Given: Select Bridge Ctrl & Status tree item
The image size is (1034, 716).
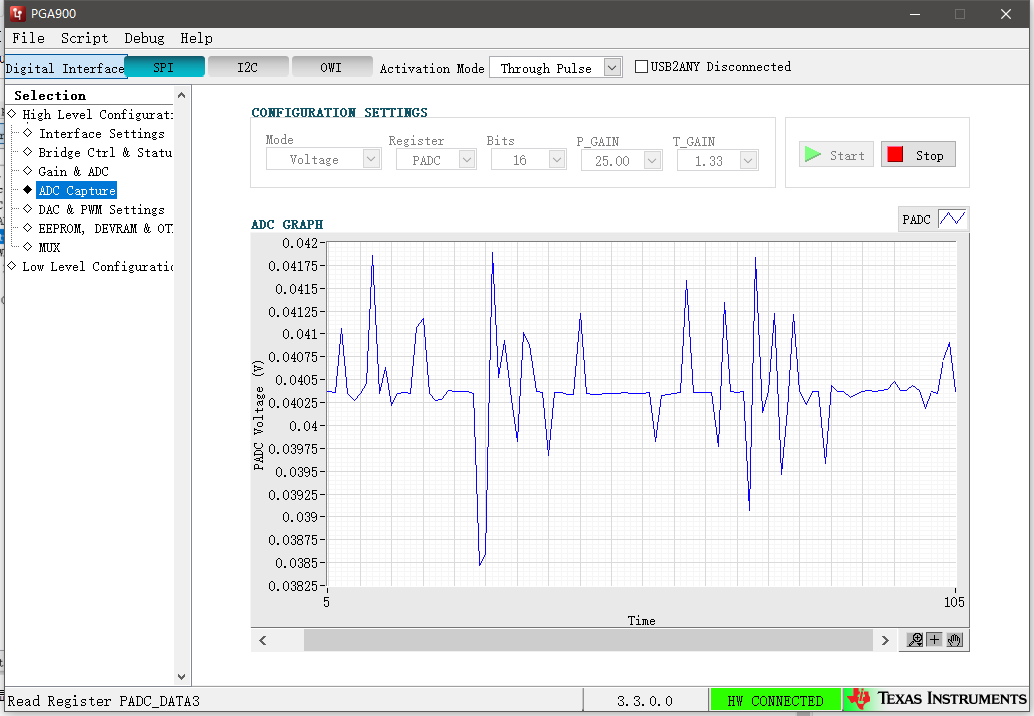Looking at the screenshot, I should point(105,152).
